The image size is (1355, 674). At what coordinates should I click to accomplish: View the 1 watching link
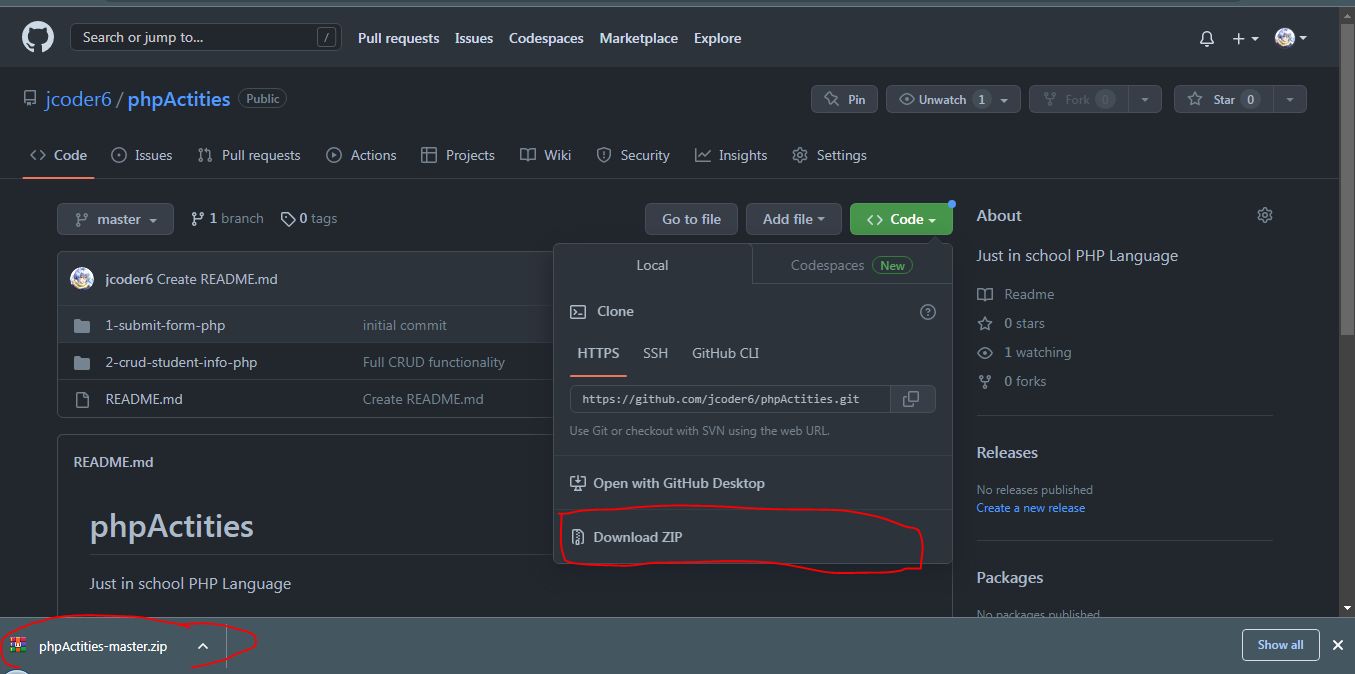click(x=1025, y=352)
